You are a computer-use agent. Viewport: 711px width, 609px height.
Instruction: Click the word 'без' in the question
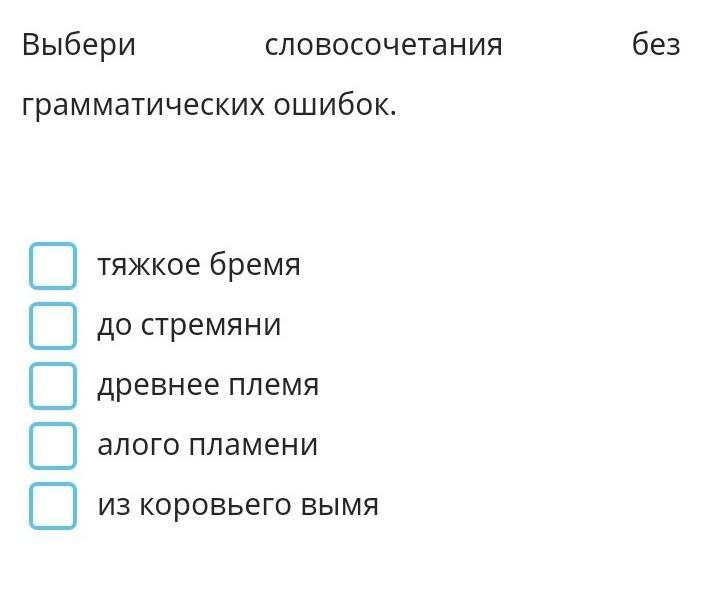[x=656, y=44]
